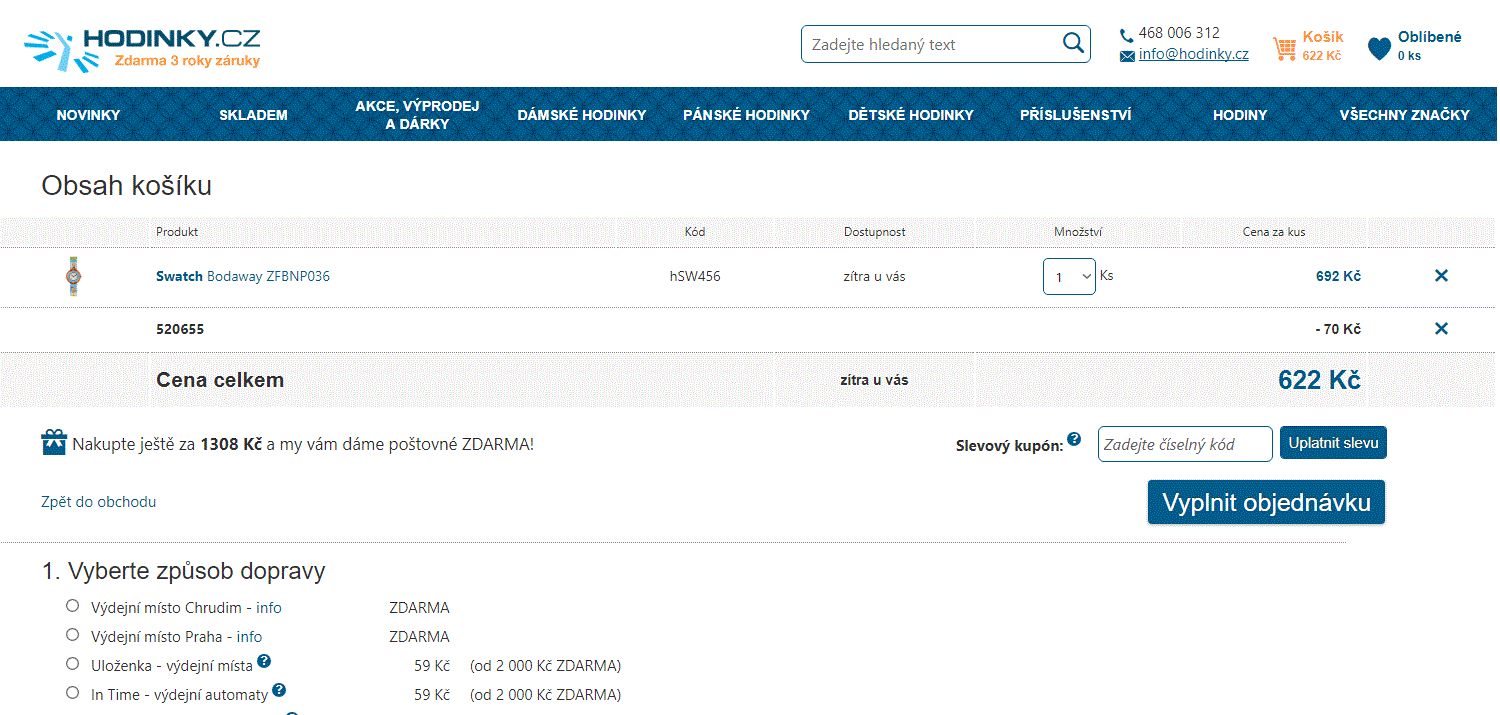Click help icon next to Uloženka

click(x=264, y=661)
